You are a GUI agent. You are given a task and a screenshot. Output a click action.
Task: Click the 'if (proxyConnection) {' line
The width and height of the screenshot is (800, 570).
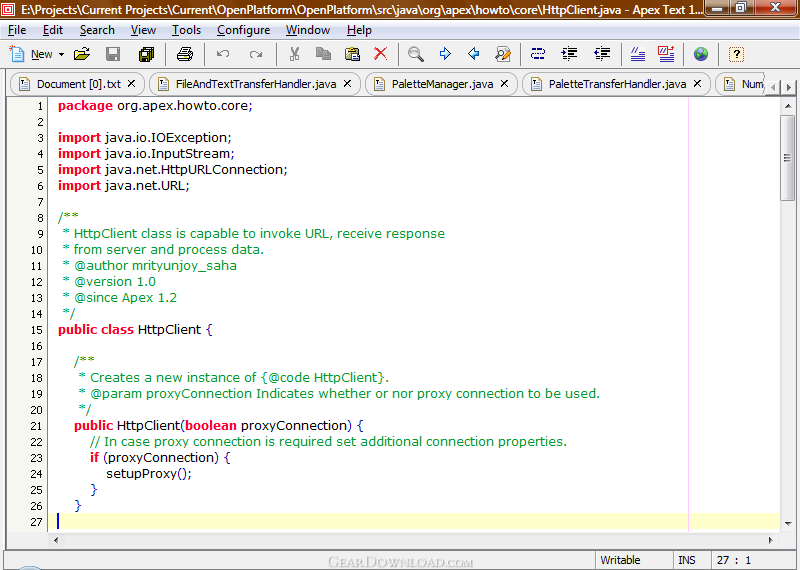(160, 458)
